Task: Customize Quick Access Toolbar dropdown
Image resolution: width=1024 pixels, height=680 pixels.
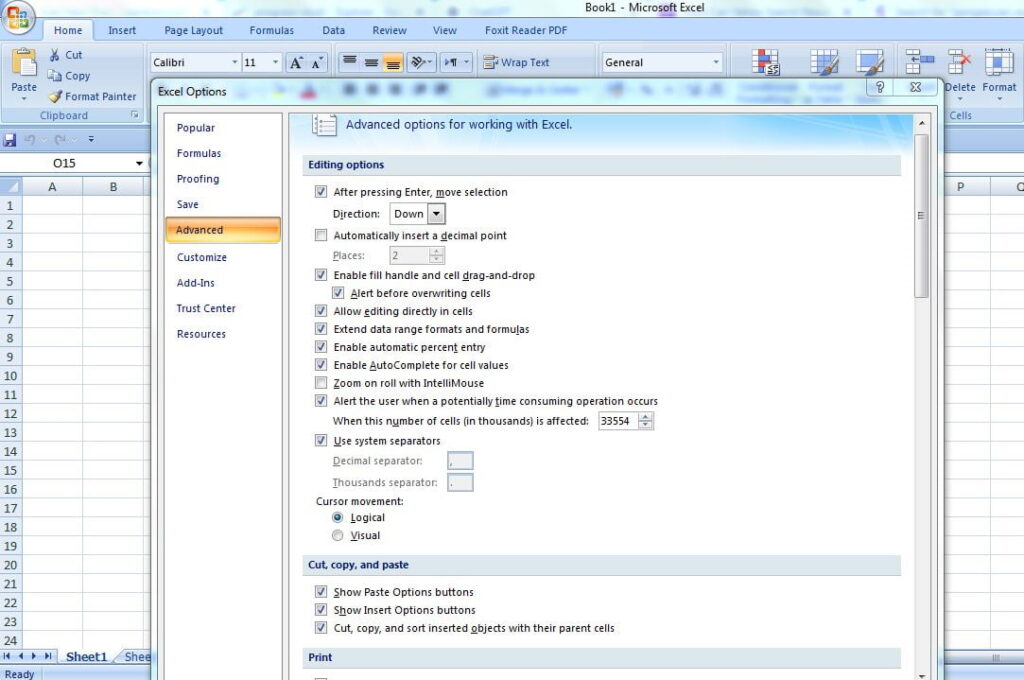Action: [91, 139]
